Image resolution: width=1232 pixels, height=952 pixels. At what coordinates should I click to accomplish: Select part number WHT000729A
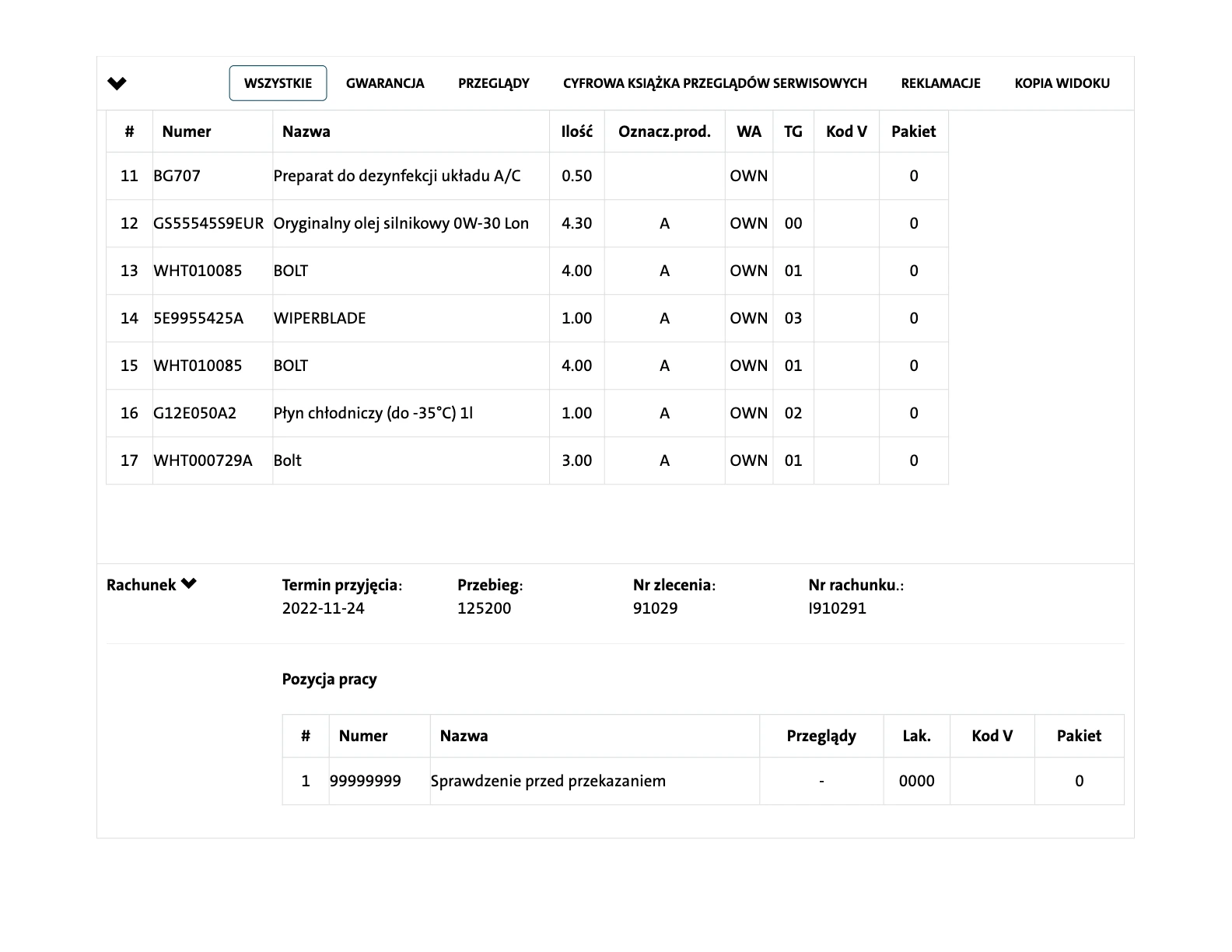tap(203, 460)
